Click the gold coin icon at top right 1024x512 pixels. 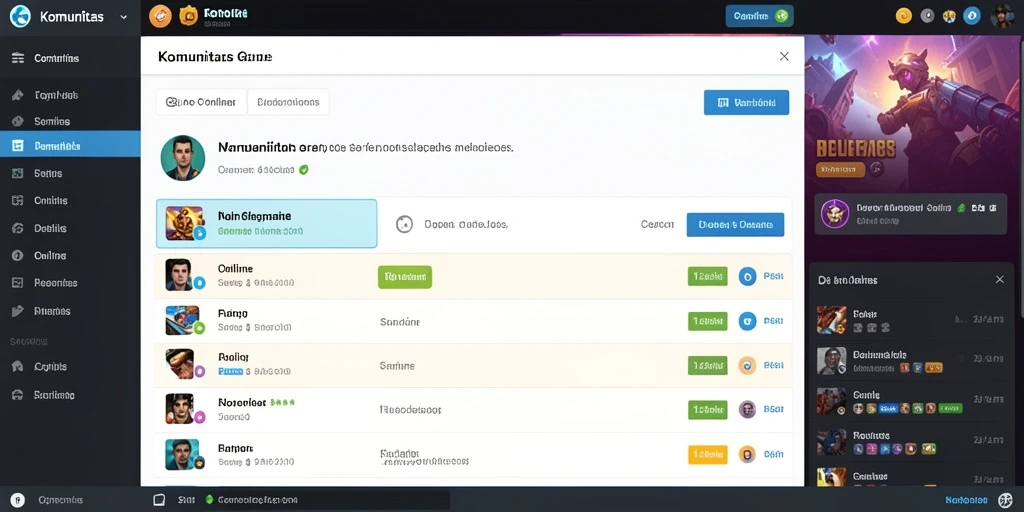[904, 16]
